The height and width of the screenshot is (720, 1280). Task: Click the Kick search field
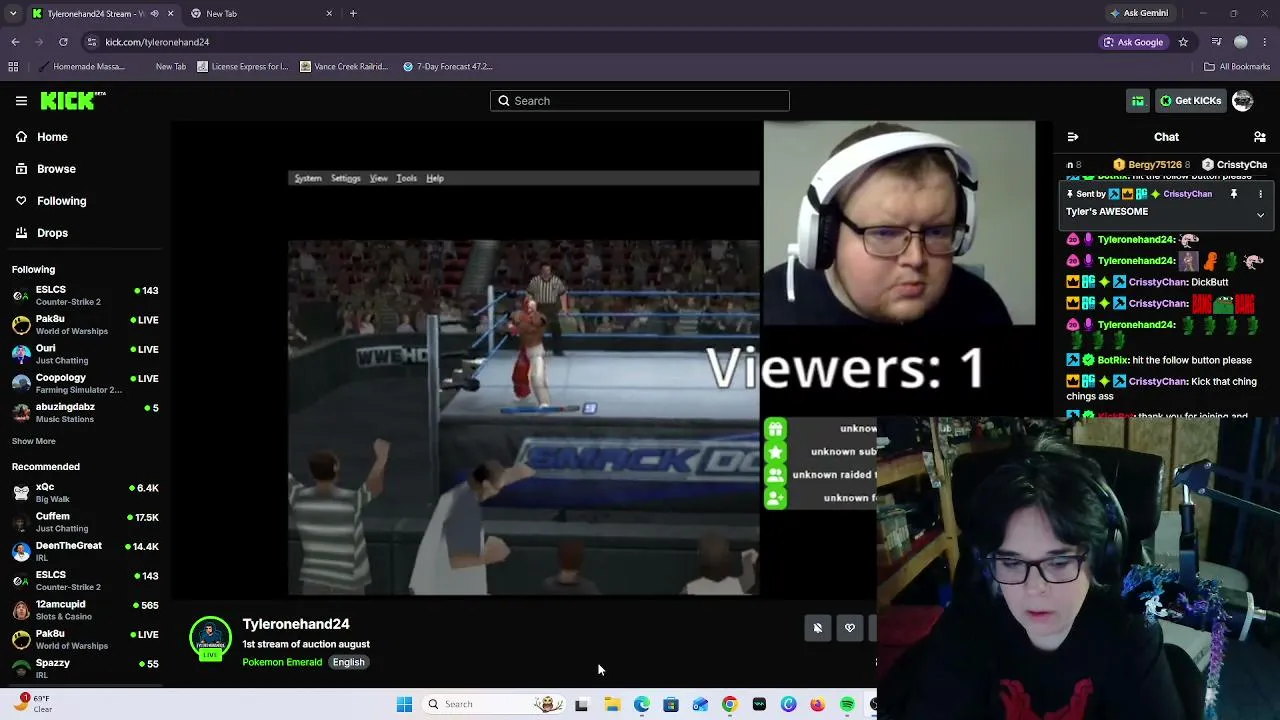pos(640,101)
